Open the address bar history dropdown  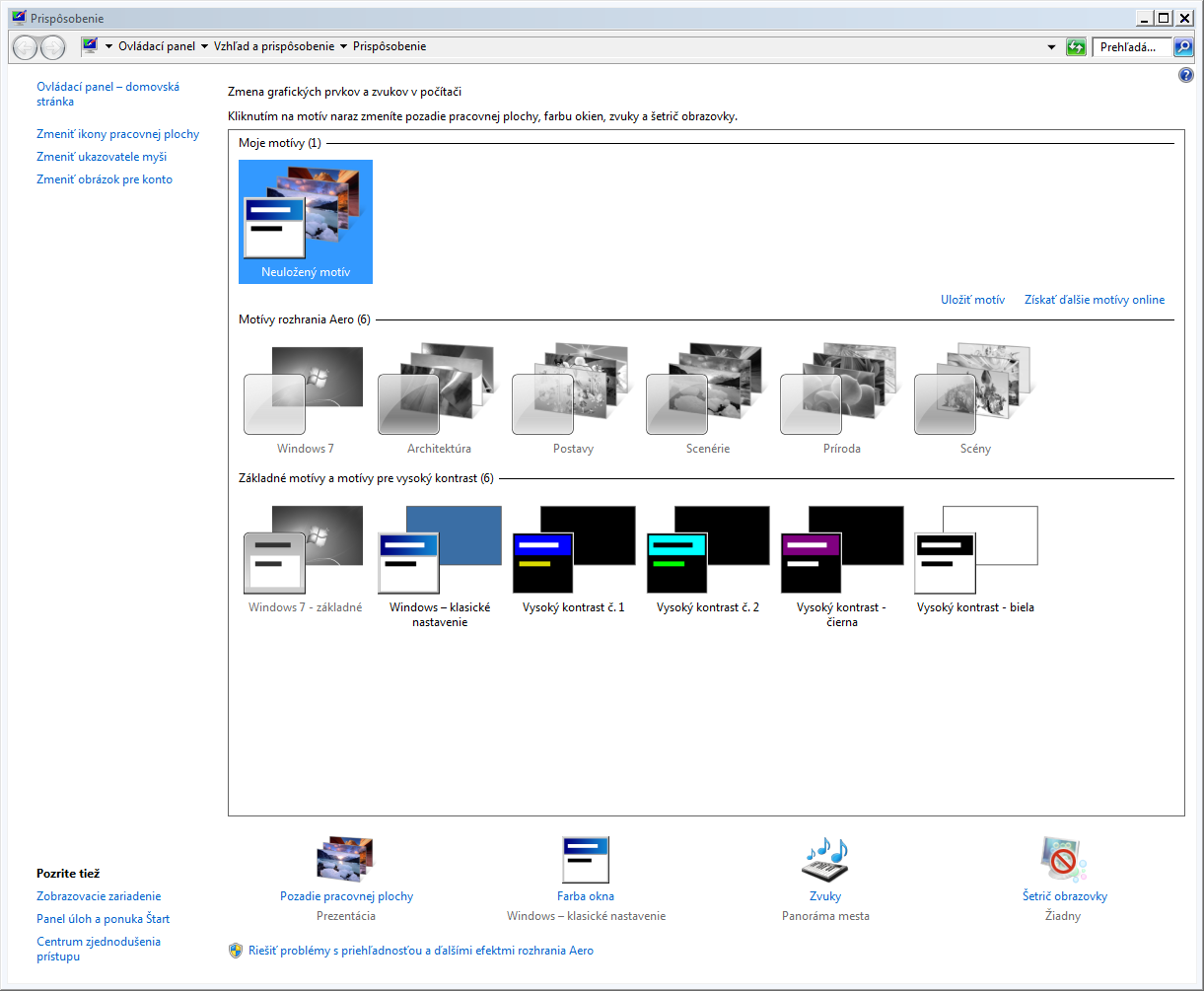[1051, 46]
